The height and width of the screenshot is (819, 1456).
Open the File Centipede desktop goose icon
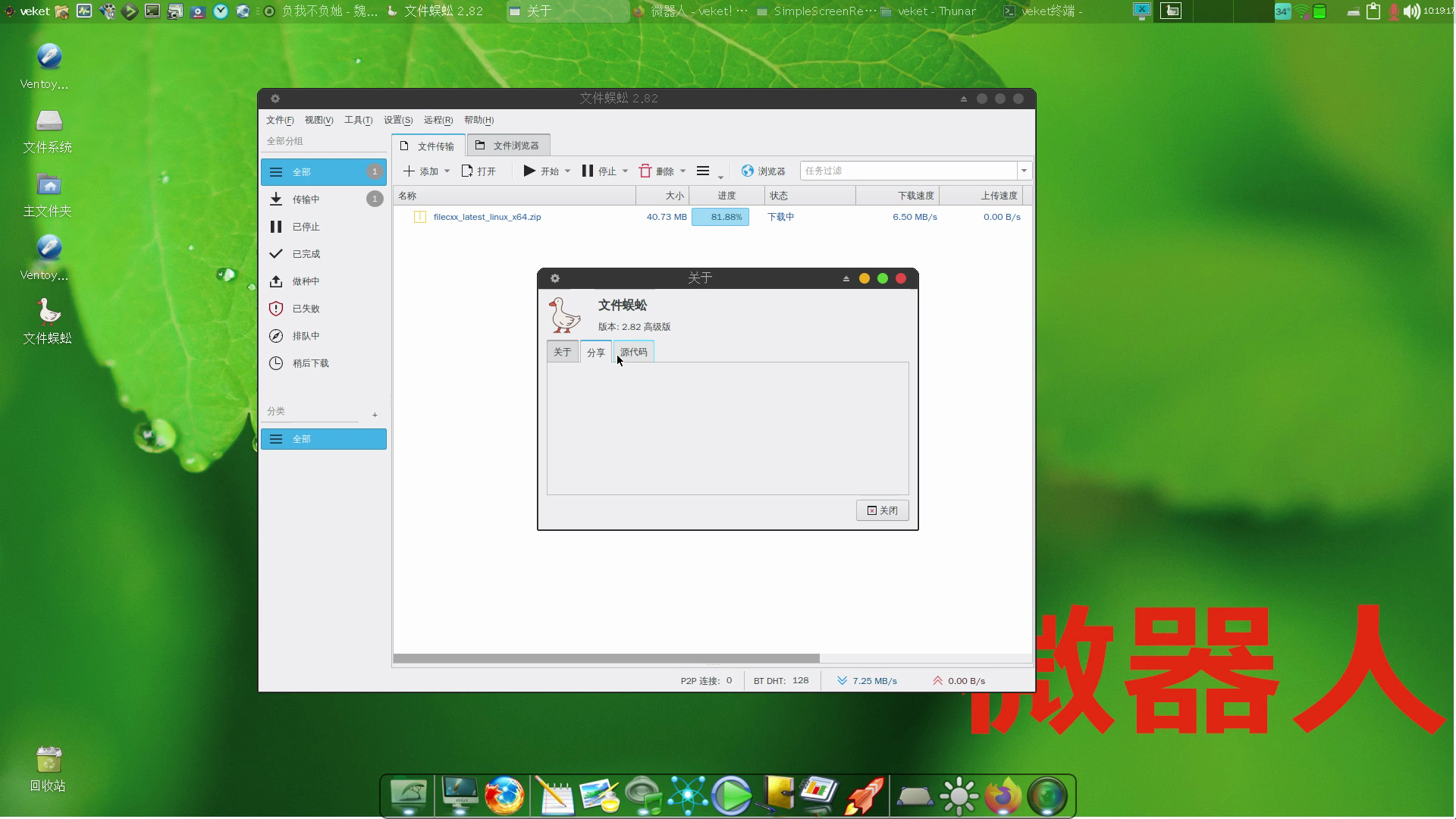(48, 312)
